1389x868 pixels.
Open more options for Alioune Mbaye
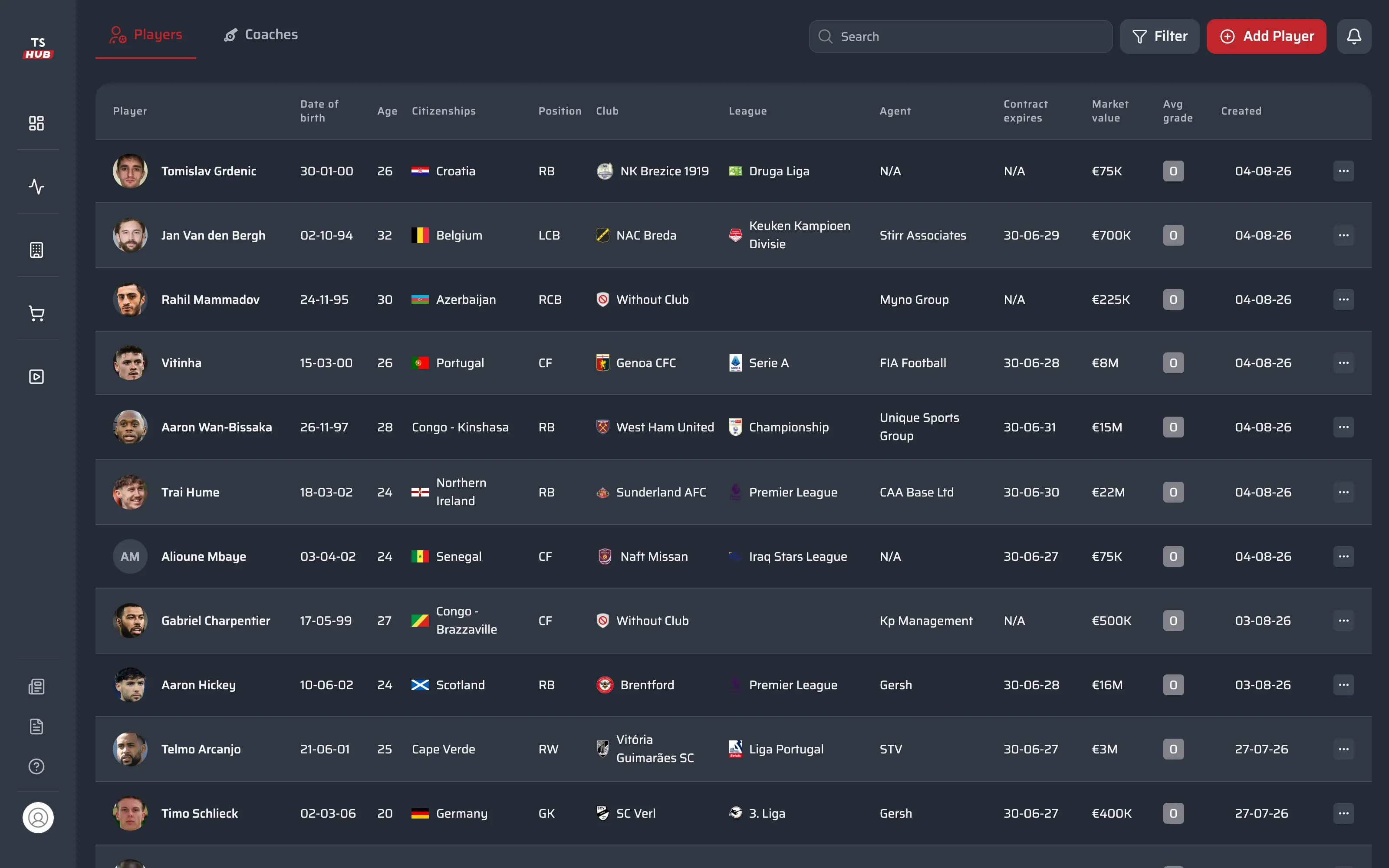point(1343,556)
